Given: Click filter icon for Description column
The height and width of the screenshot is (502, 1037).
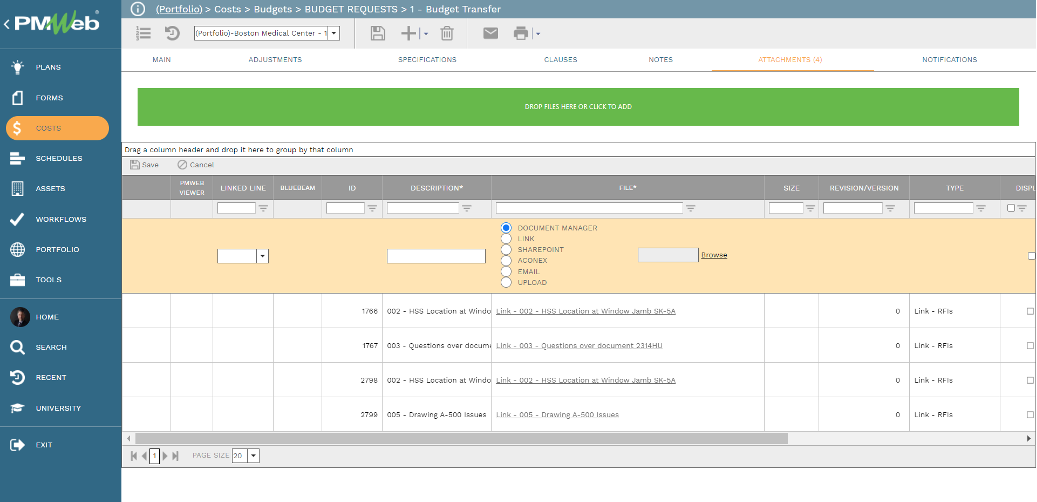Looking at the screenshot, I should click(x=467, y=208).
